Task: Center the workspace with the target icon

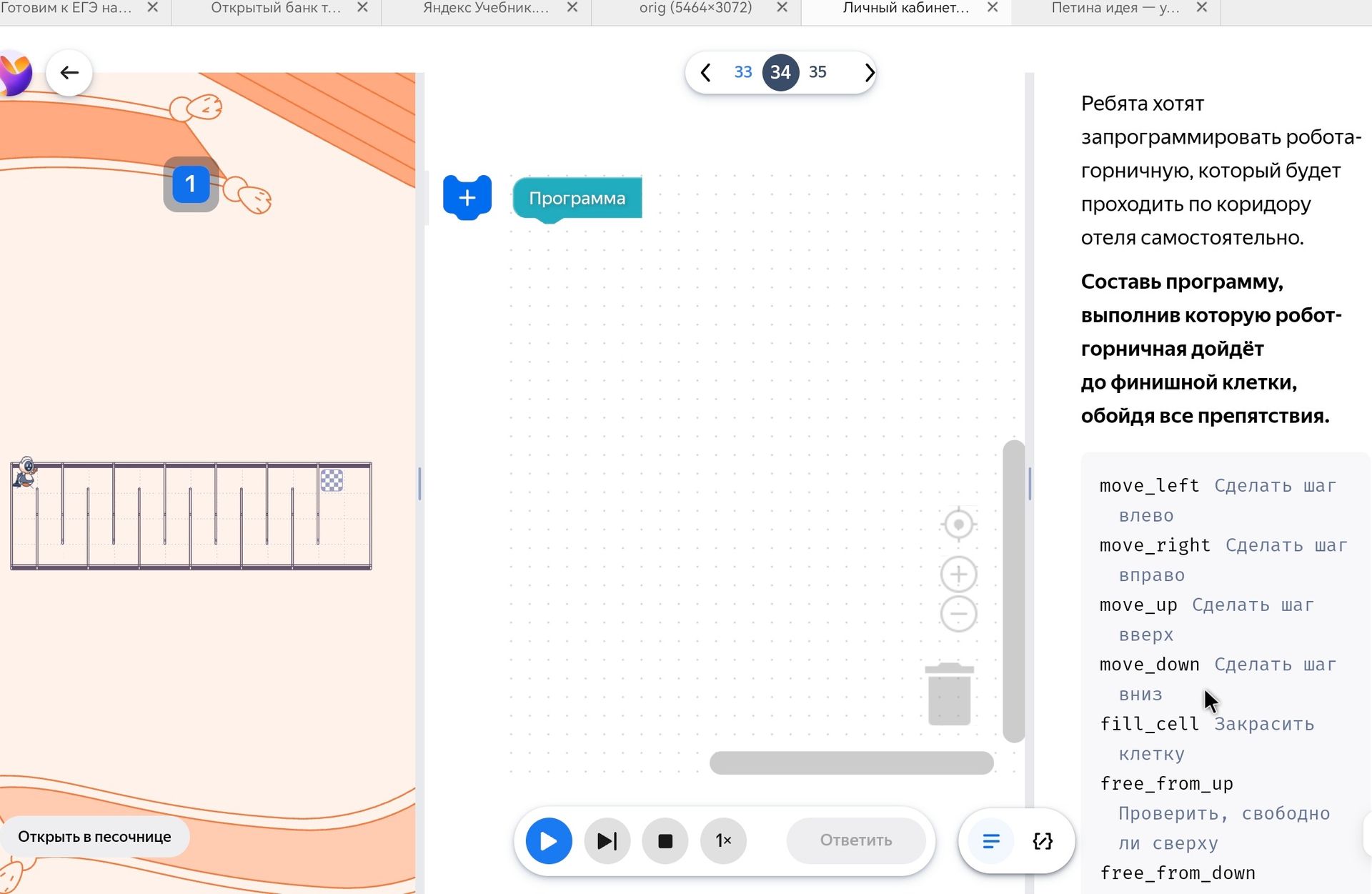Action: 958,525
